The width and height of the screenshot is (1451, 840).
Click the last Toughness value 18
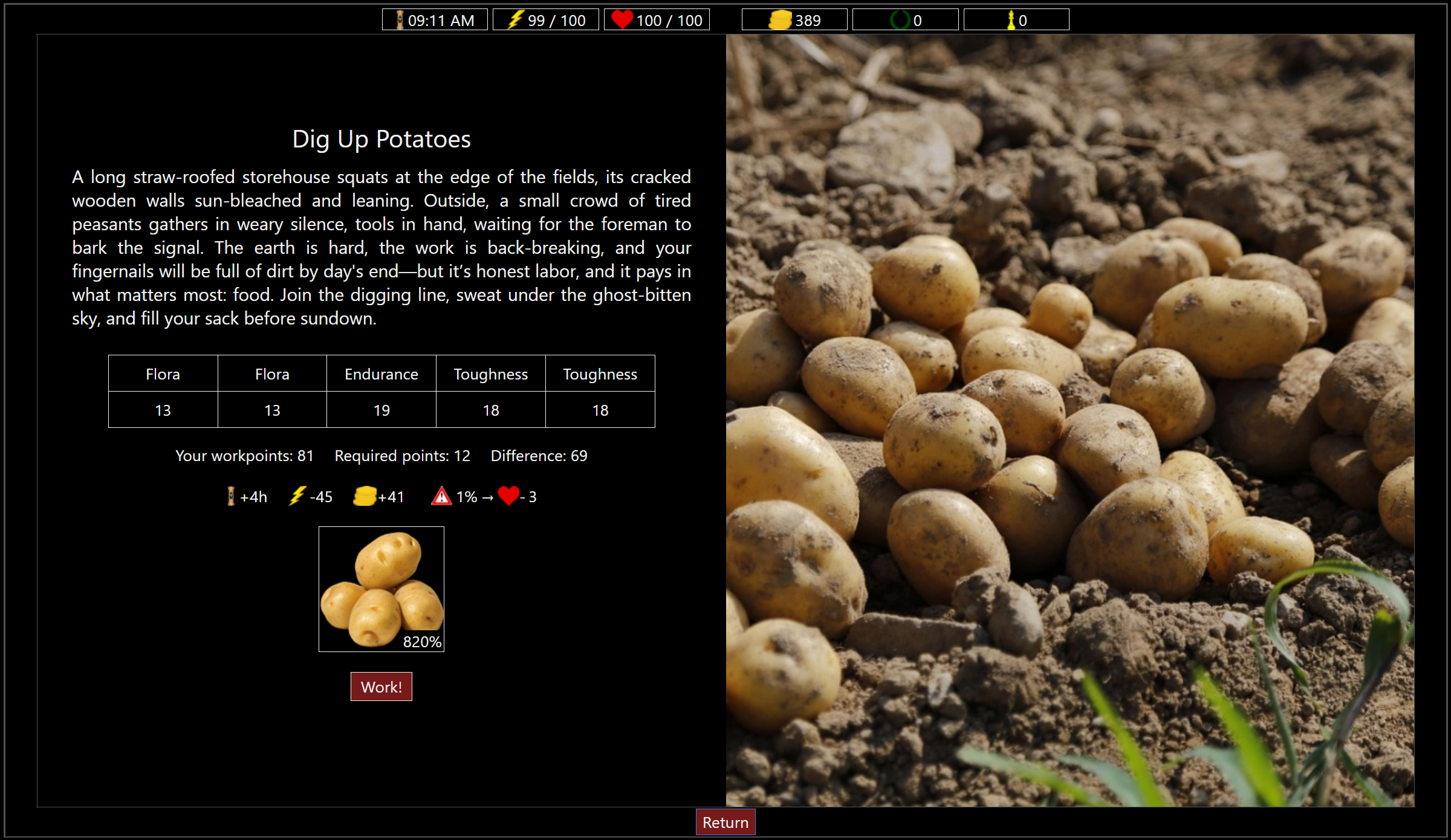(x=600, y=410)
